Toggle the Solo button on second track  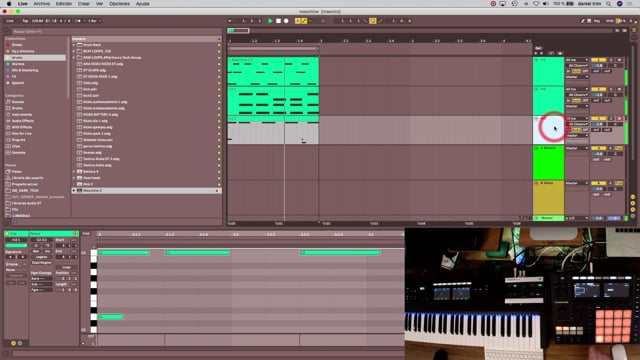point(611,89)
